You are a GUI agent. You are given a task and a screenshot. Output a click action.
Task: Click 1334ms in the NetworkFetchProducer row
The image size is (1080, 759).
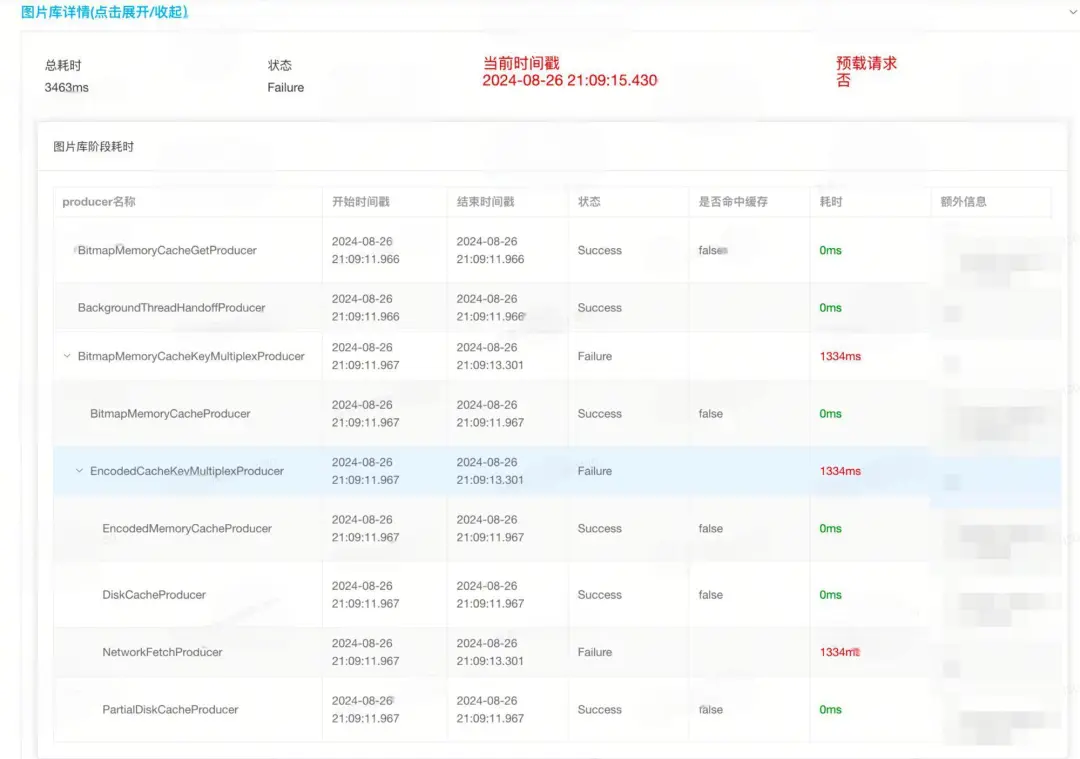(840, 652)
